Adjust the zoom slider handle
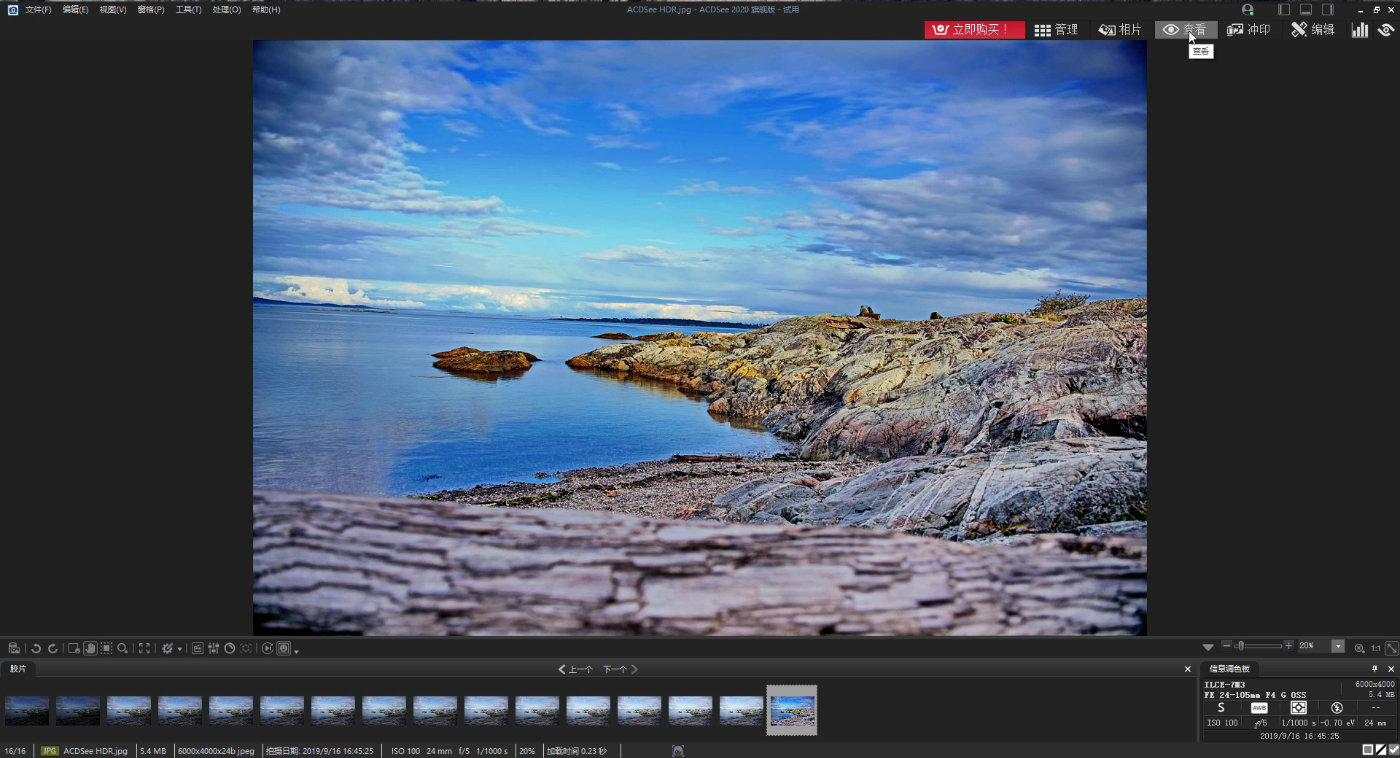Image resolution: width=1400 pixels, height=758 pixels. pyautogui.click(x=1240, y=647)
